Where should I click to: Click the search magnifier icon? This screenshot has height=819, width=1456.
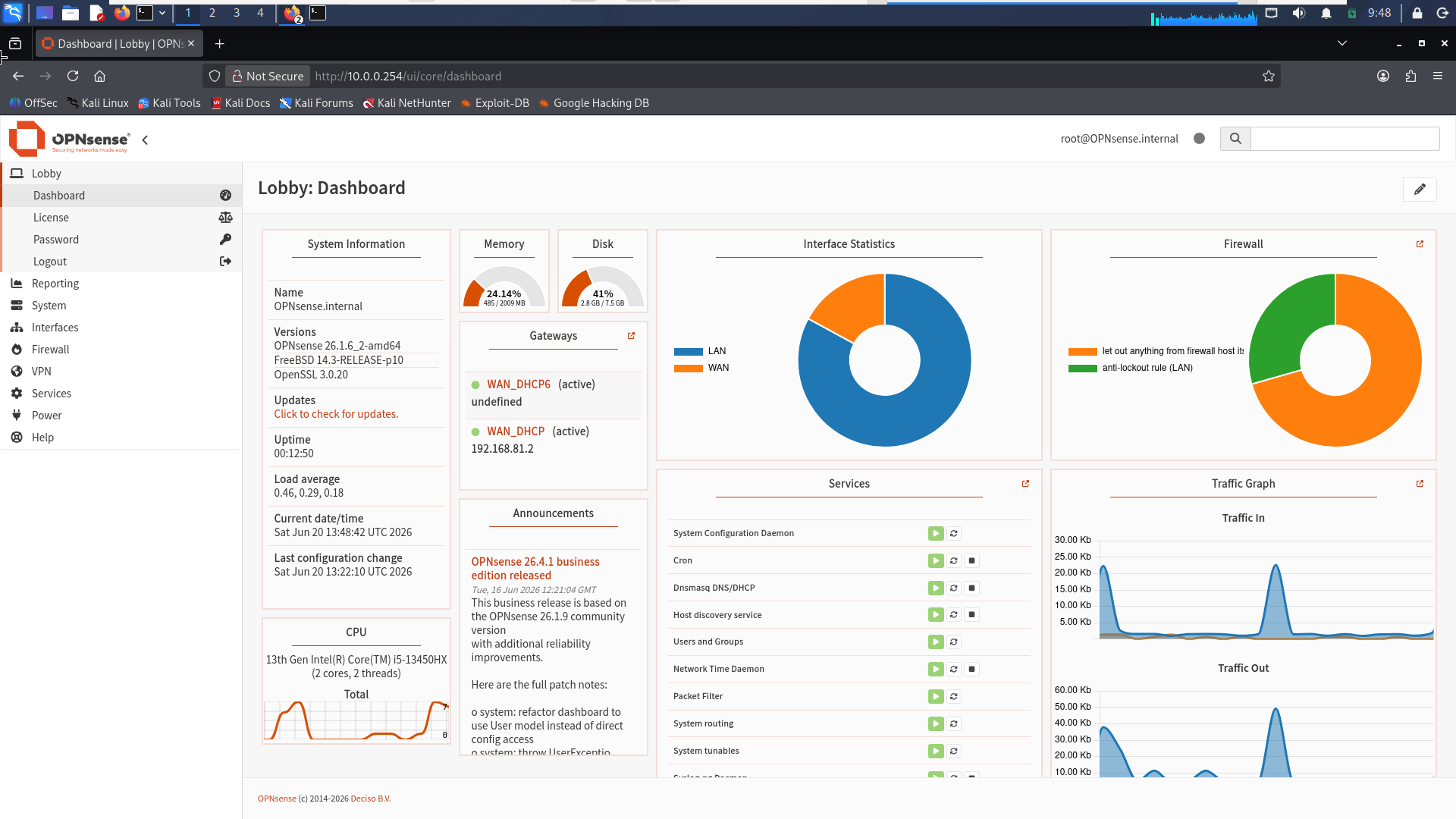1235,139
